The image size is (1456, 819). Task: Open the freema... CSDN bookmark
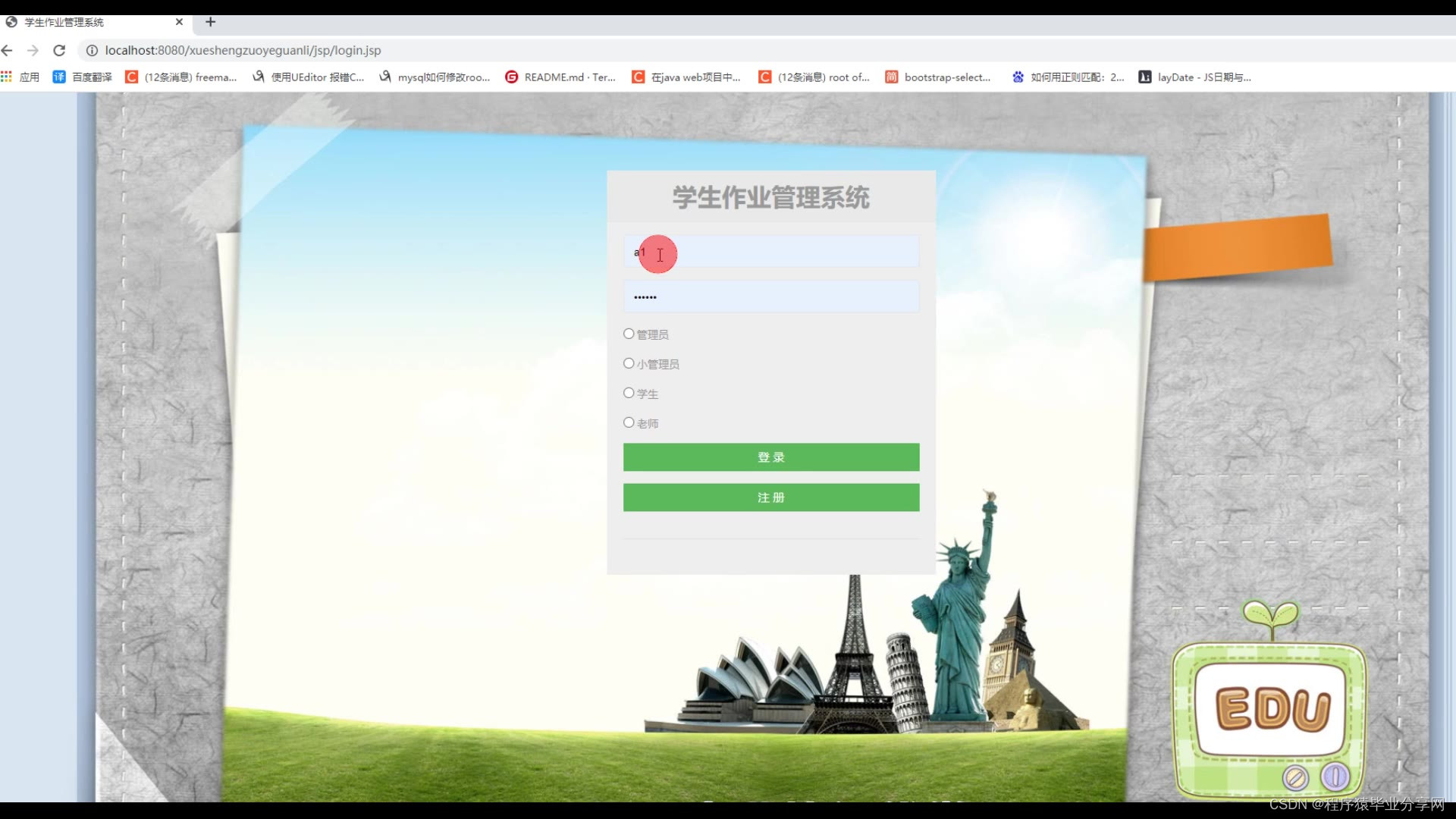181,77
